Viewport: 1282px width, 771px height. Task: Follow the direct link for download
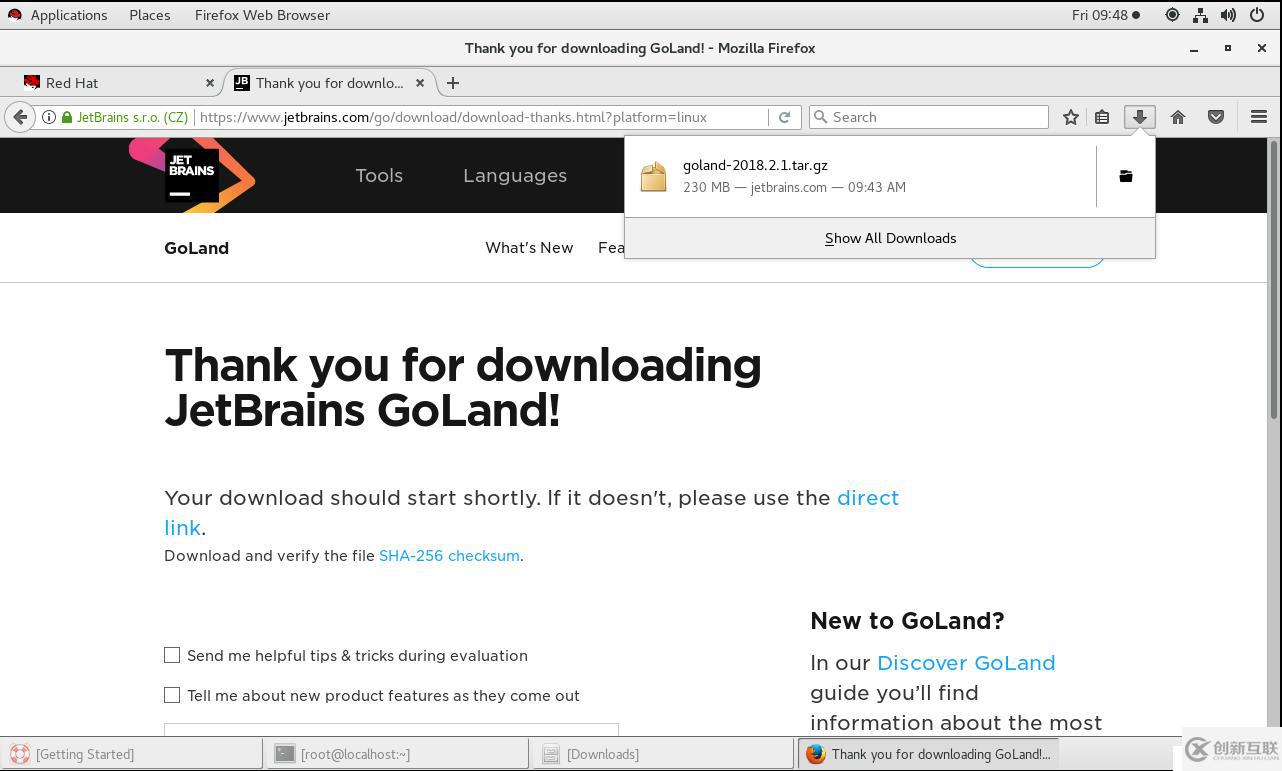point(867,498)
